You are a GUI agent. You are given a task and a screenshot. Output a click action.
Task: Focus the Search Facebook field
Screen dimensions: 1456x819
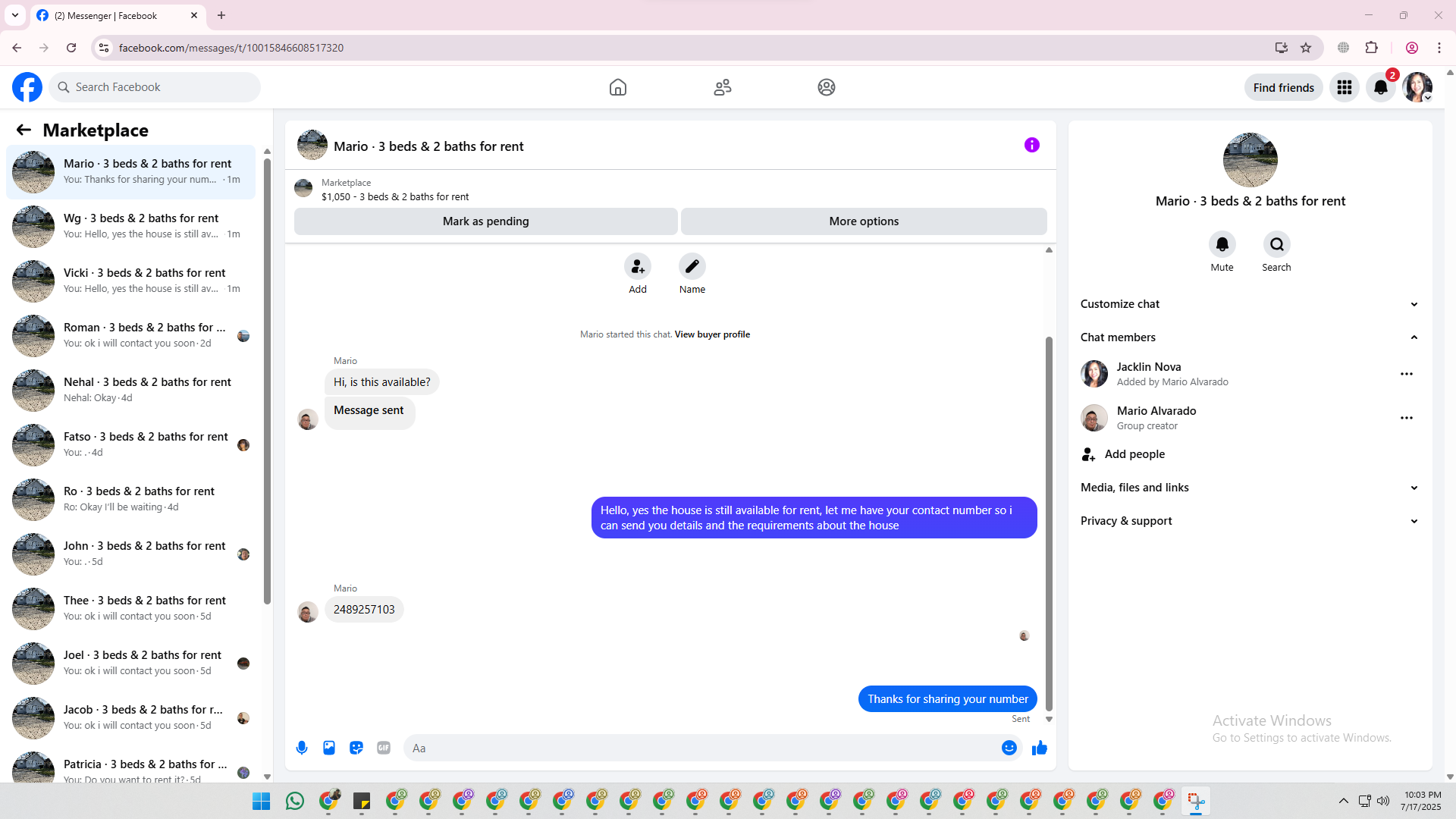155,87
